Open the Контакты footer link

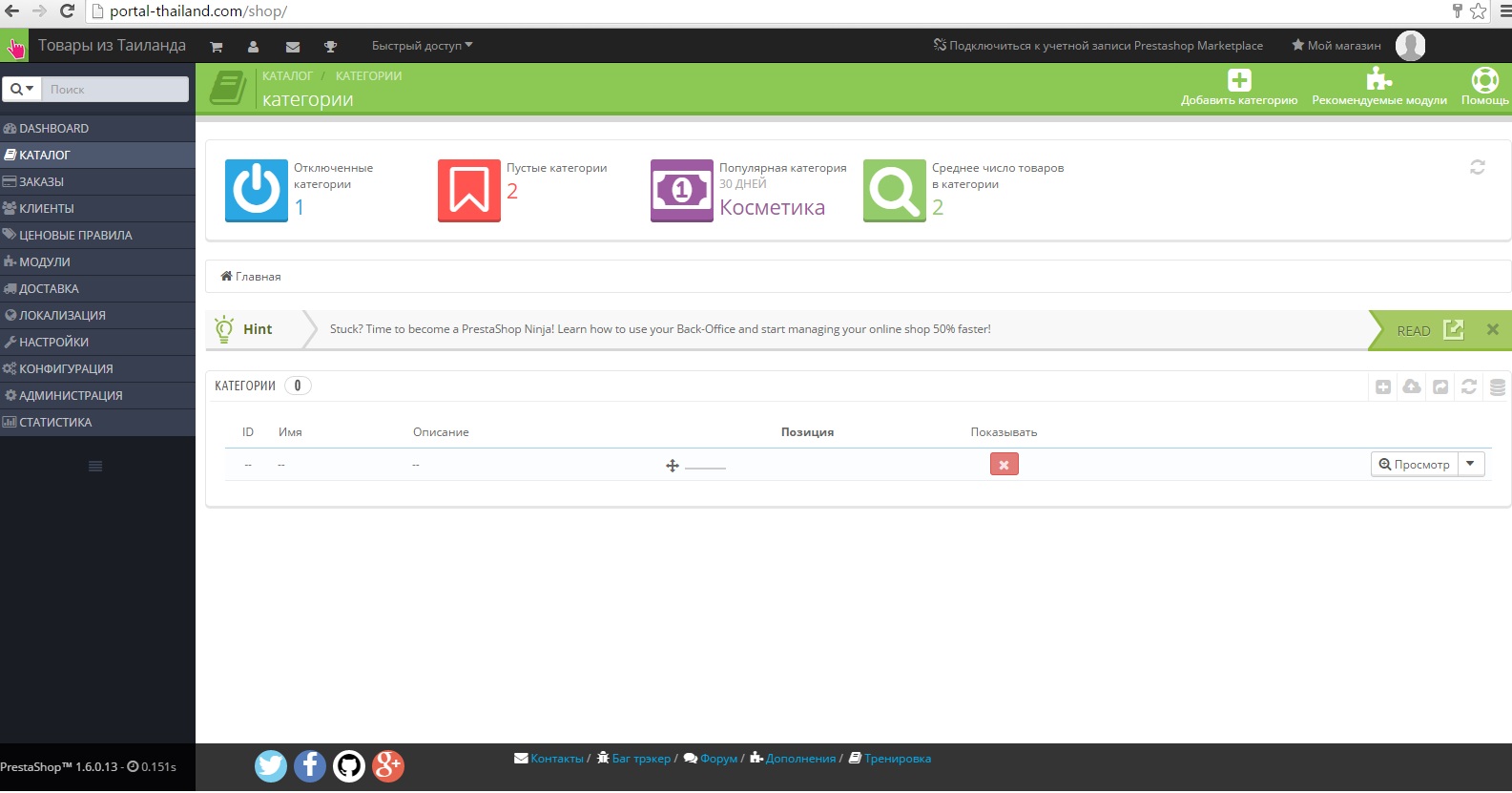point(549,759)
